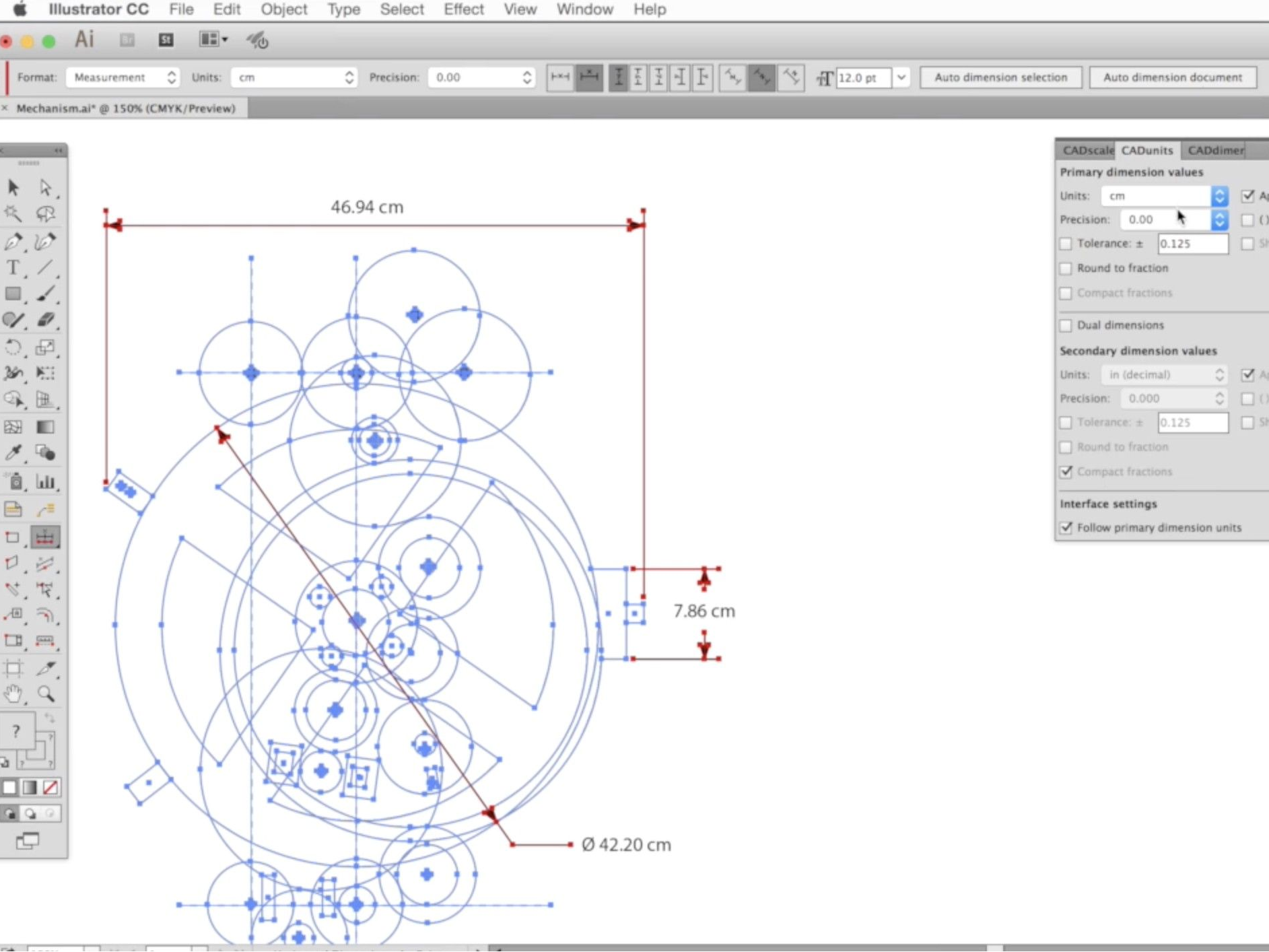
Task: Enable the Tolerance checkbox under Primary dimensions
Action: [1066, 244]
